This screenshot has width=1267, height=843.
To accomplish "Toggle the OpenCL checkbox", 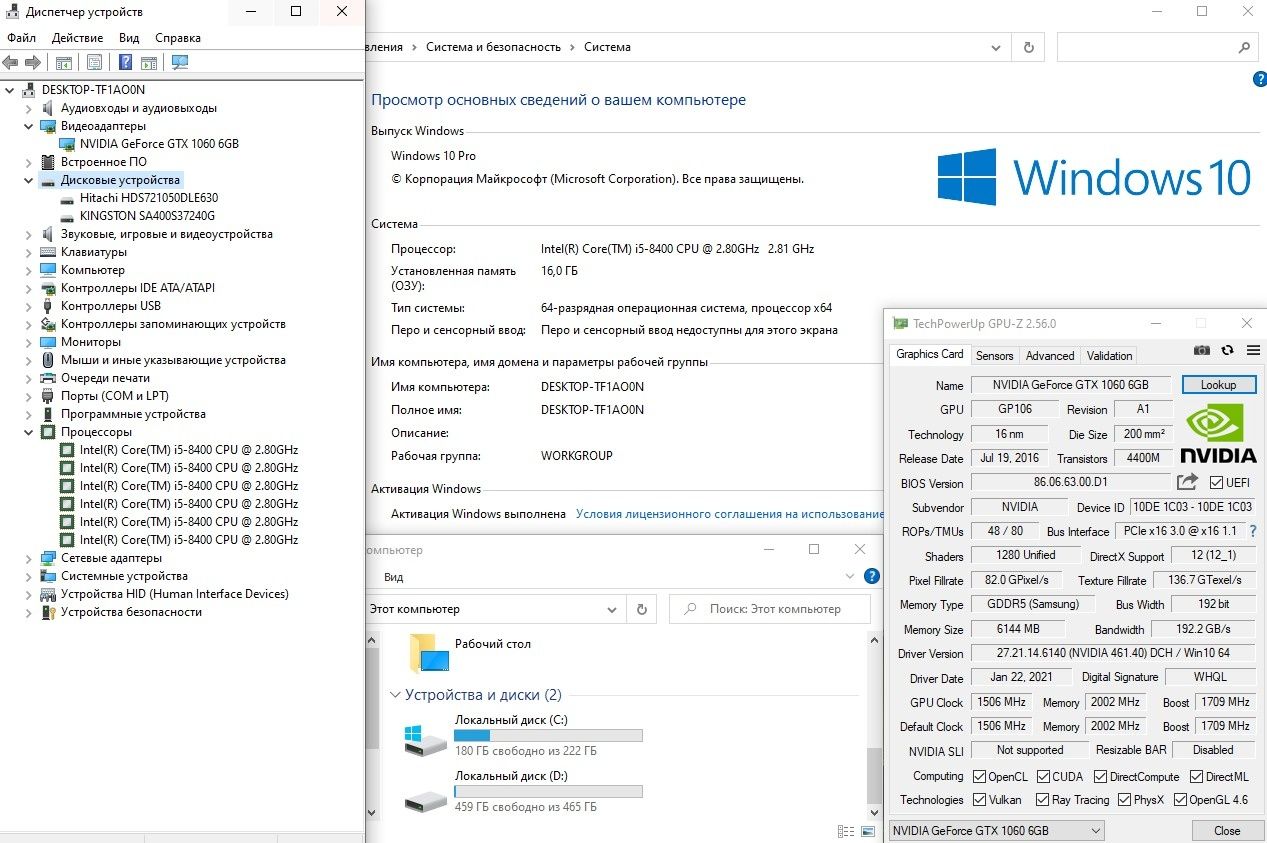I will [979, 777].
